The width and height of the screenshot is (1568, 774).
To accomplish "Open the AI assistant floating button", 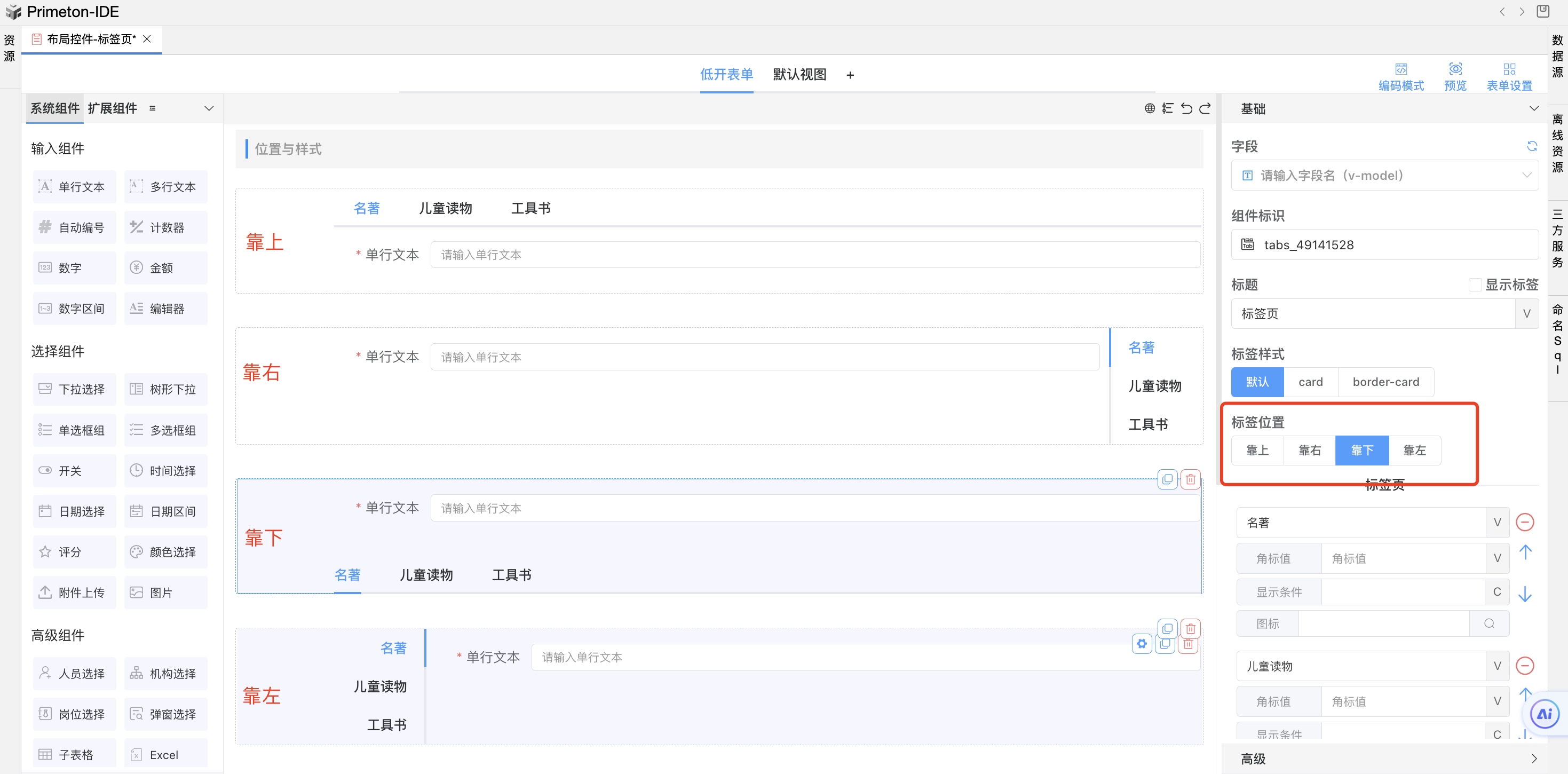I will point(1545,714).
